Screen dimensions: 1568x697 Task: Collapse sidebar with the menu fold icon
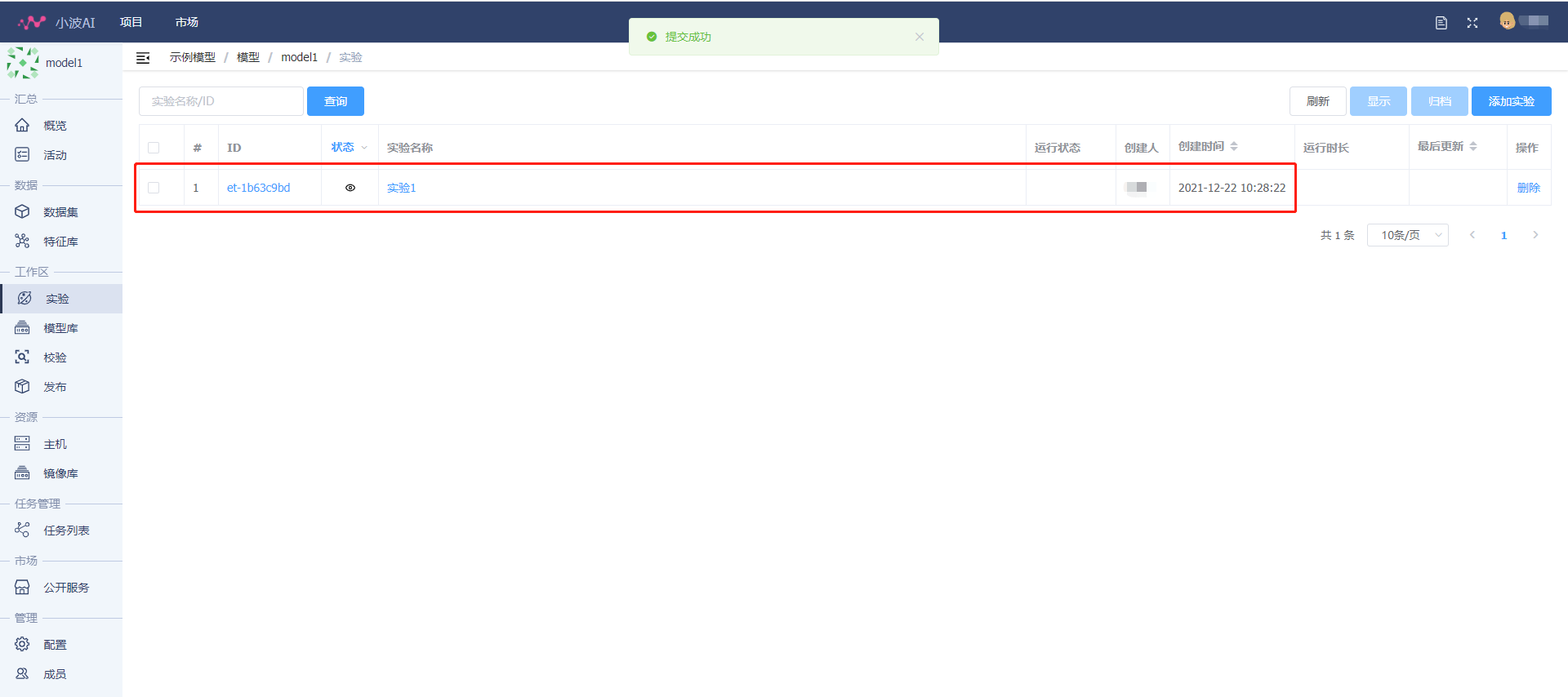pos(143,58)
